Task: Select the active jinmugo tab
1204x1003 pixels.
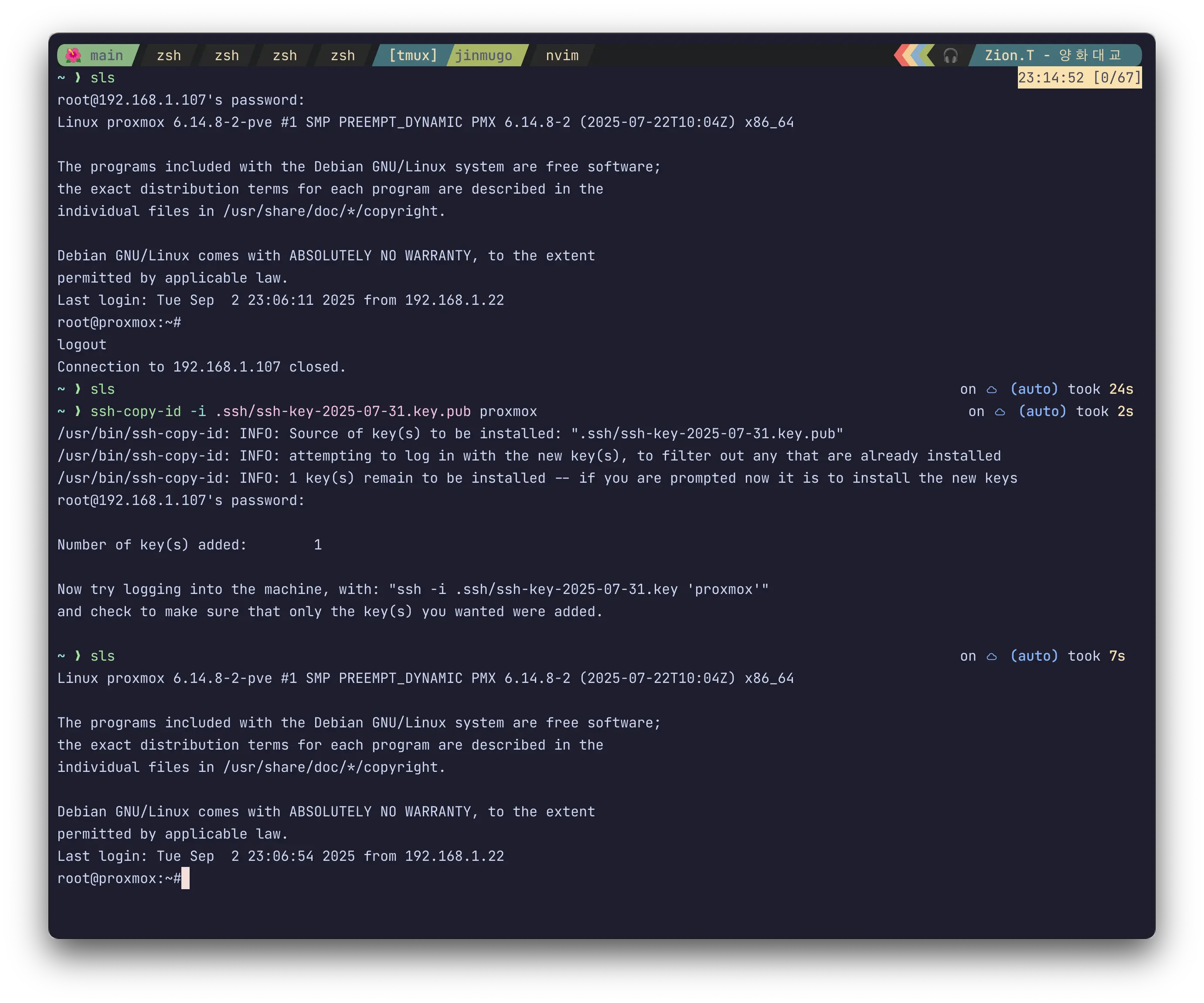Action: tap(483, 56)
